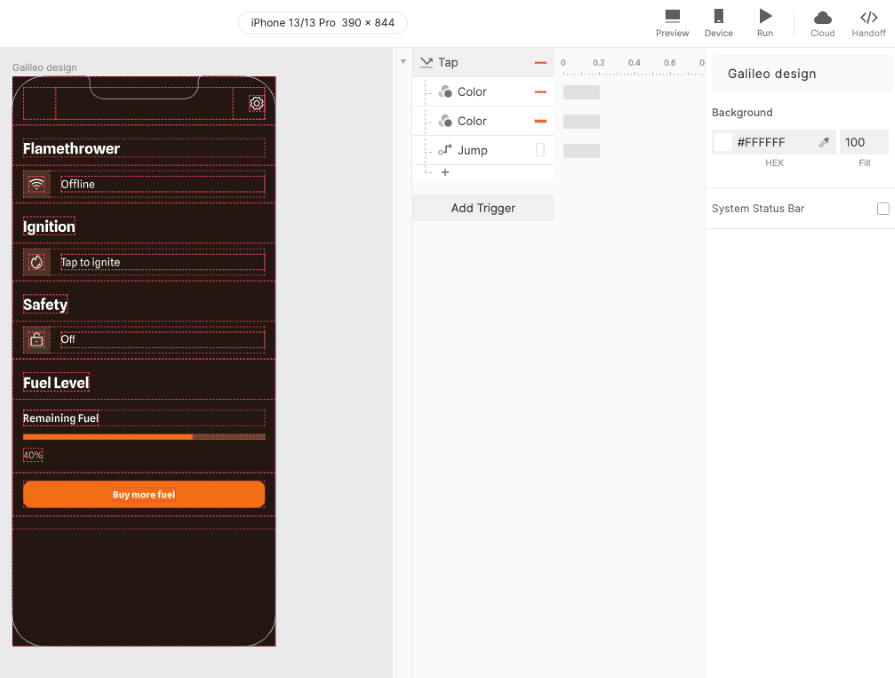Click the white background color swatch
Image resolution: width=895 pixels, height=678 pixels.
click(x=723, y=142)
